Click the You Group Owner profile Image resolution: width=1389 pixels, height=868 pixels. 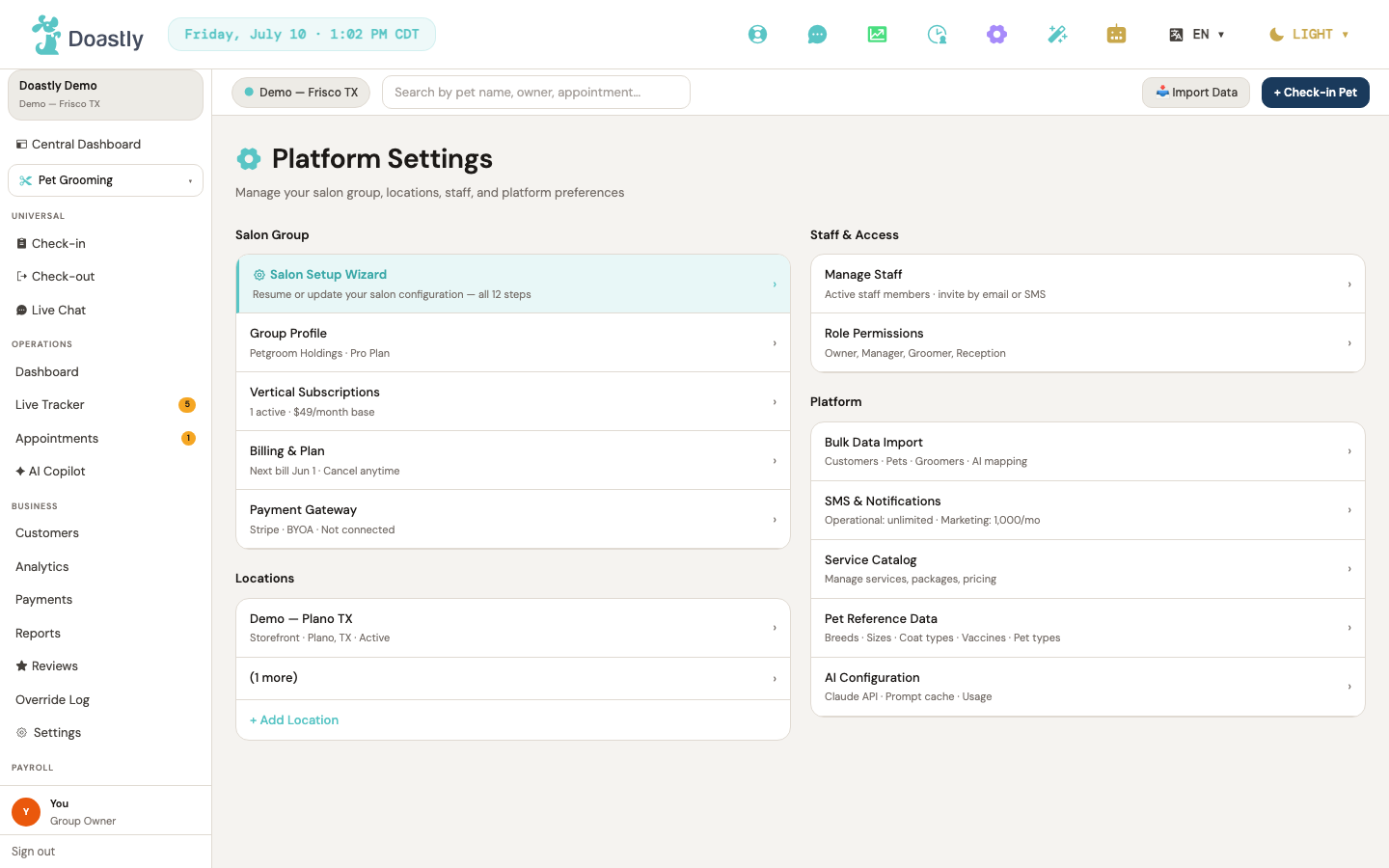point(106,811)
